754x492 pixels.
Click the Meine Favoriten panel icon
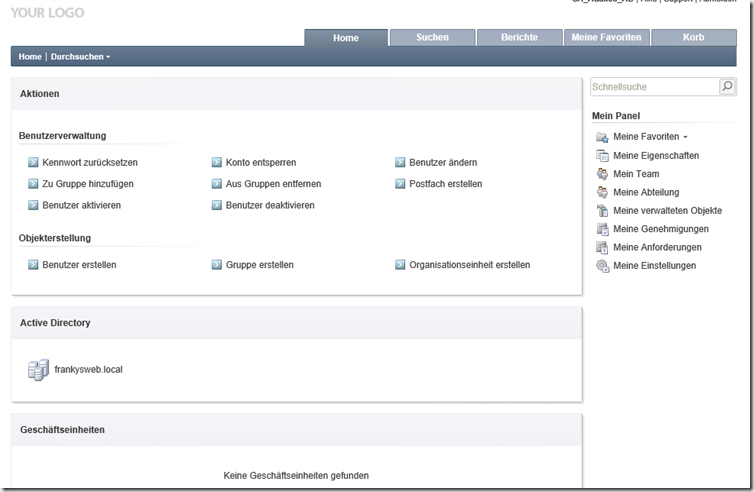[602, 137]
